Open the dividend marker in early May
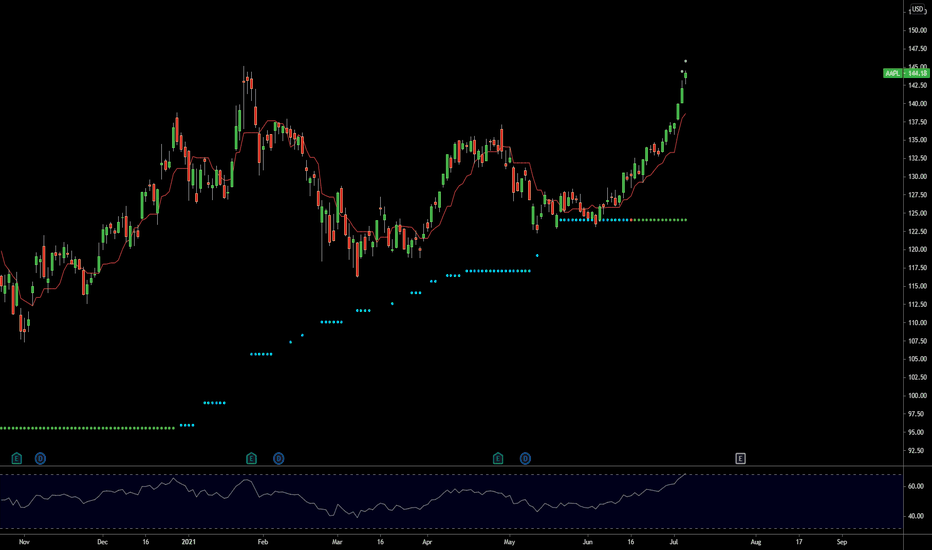Viewport: 932px width, 550px height. (x=525, y=458)
